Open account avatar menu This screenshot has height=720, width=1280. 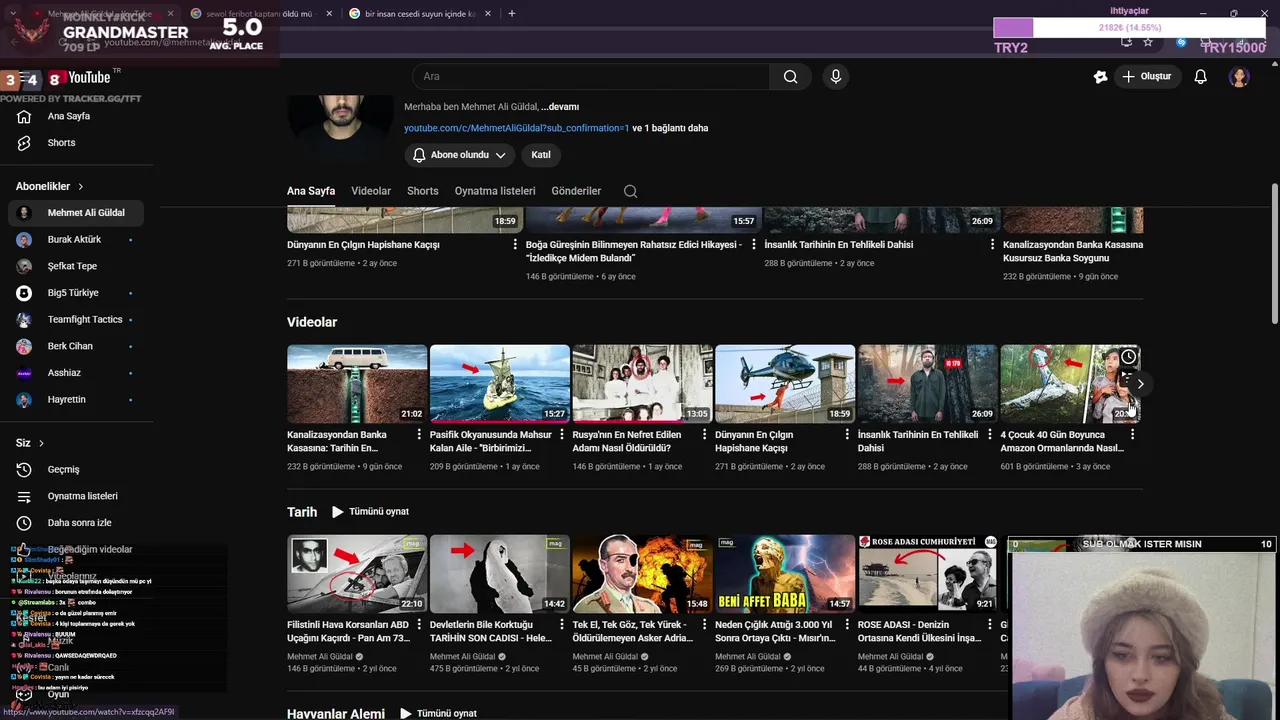[x=1239, y=76]
